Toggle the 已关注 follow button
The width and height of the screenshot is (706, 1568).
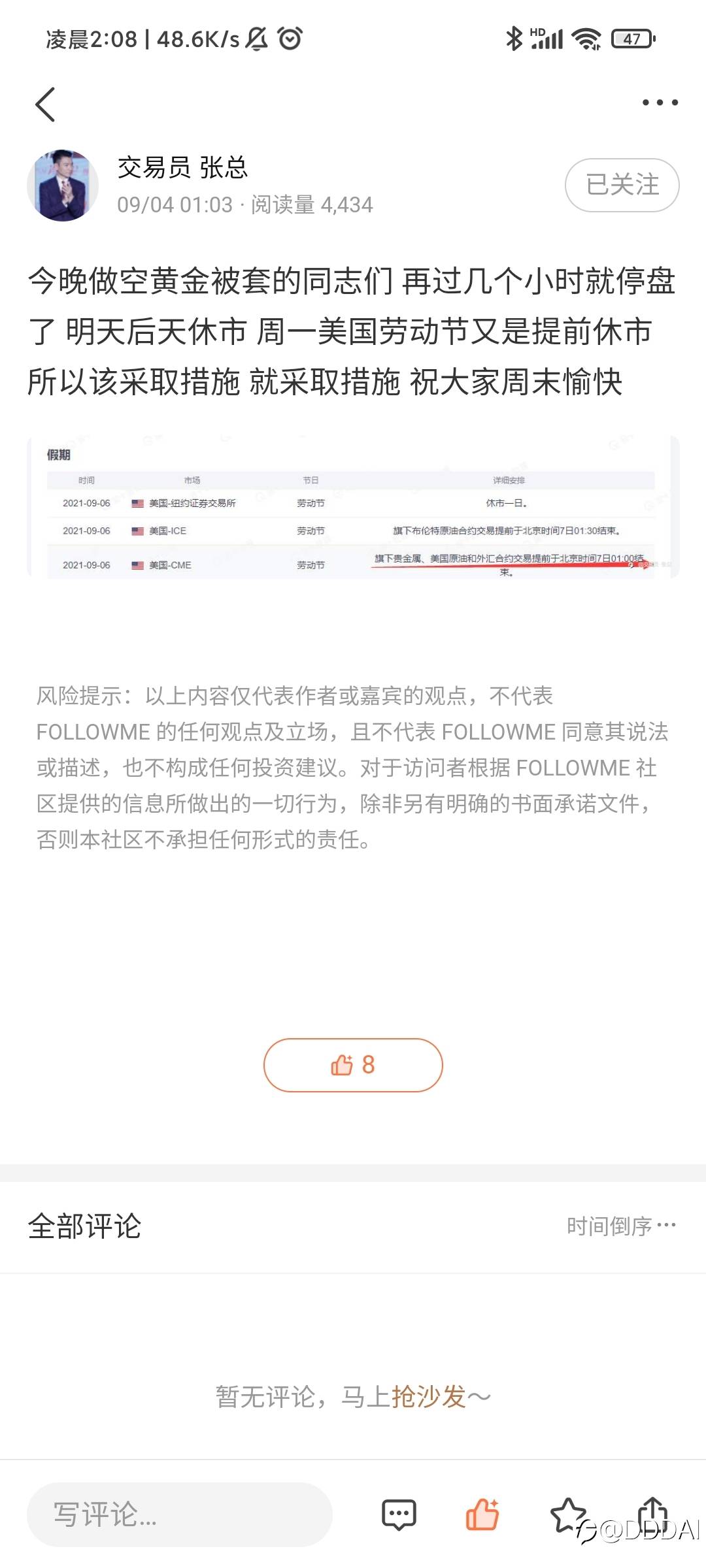point(622,185)
